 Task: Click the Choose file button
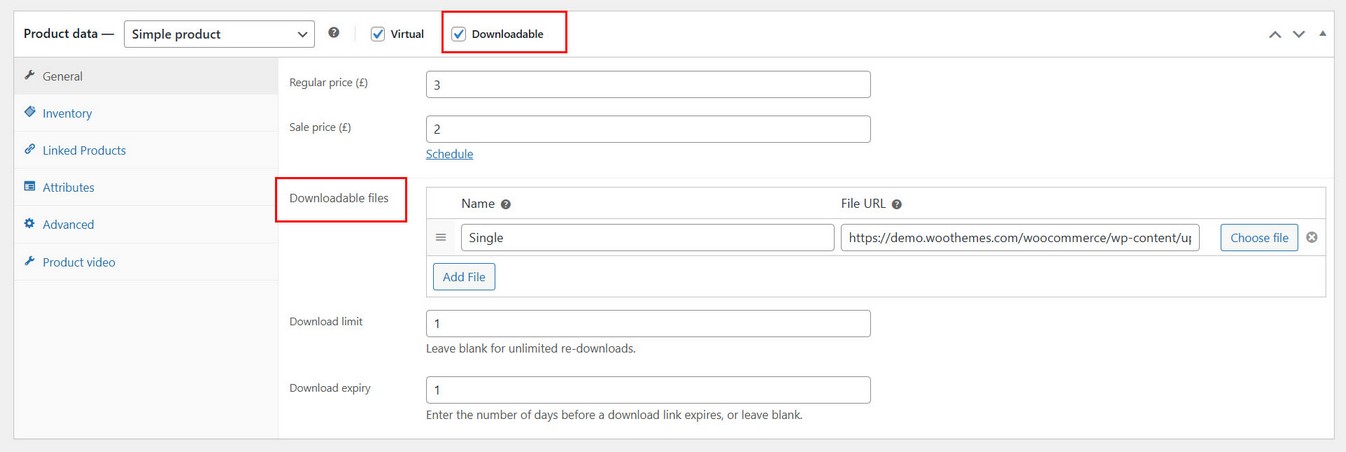(x=1259, y=238)
